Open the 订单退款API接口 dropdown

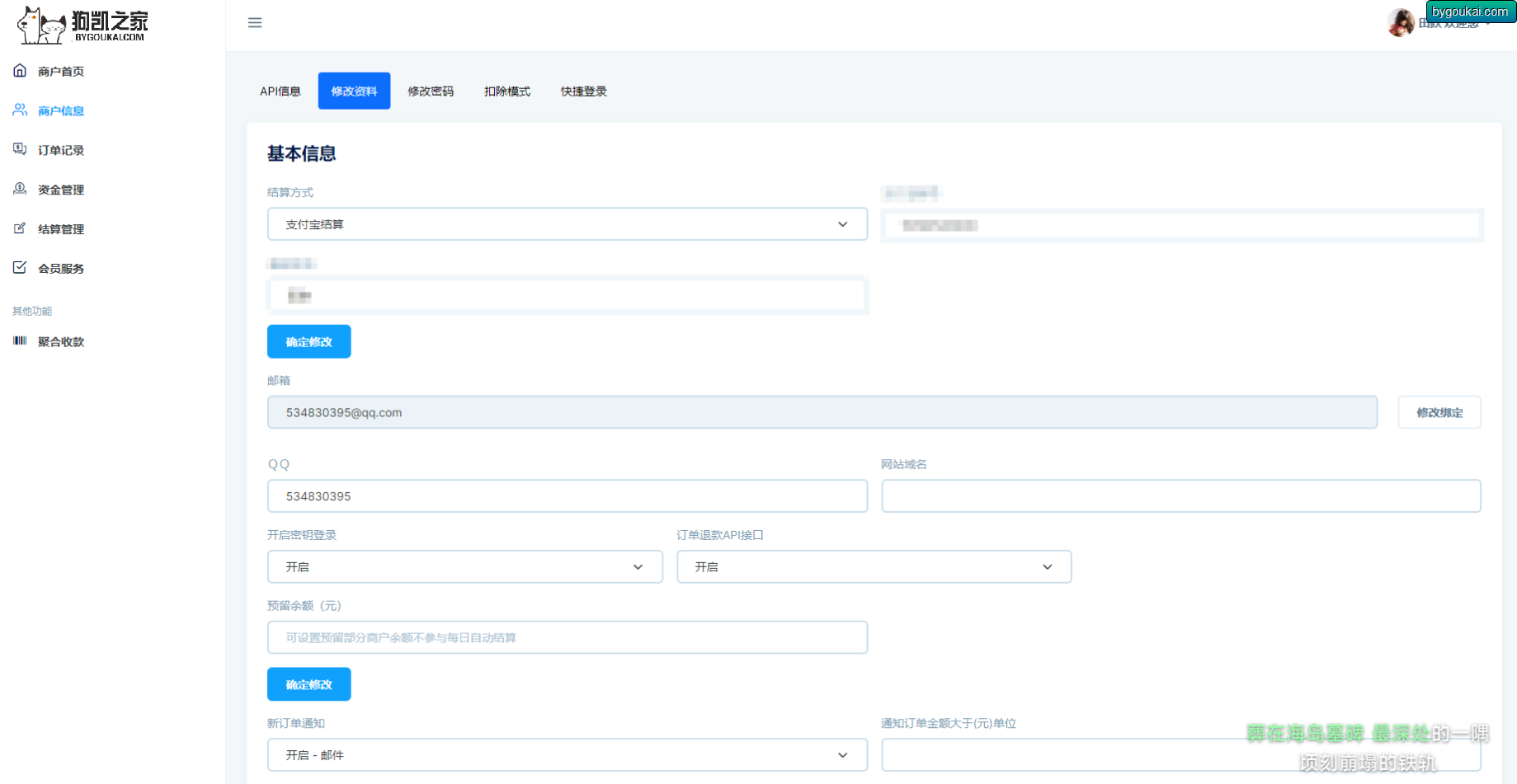pyautogui.click(x=874, y=567)
